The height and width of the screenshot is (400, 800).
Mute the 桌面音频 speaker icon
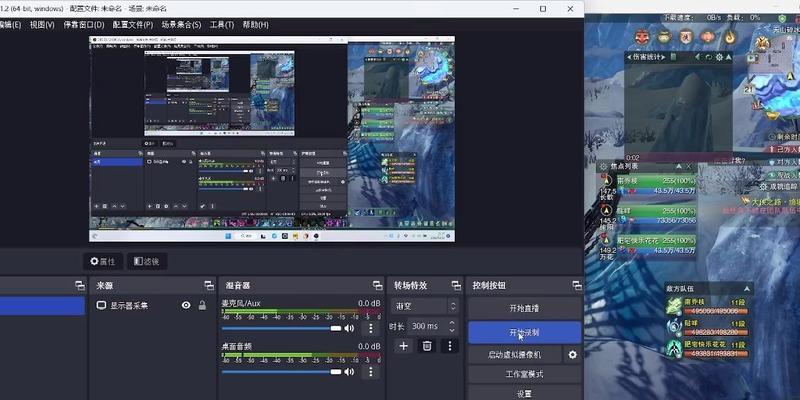coord(349,372)
